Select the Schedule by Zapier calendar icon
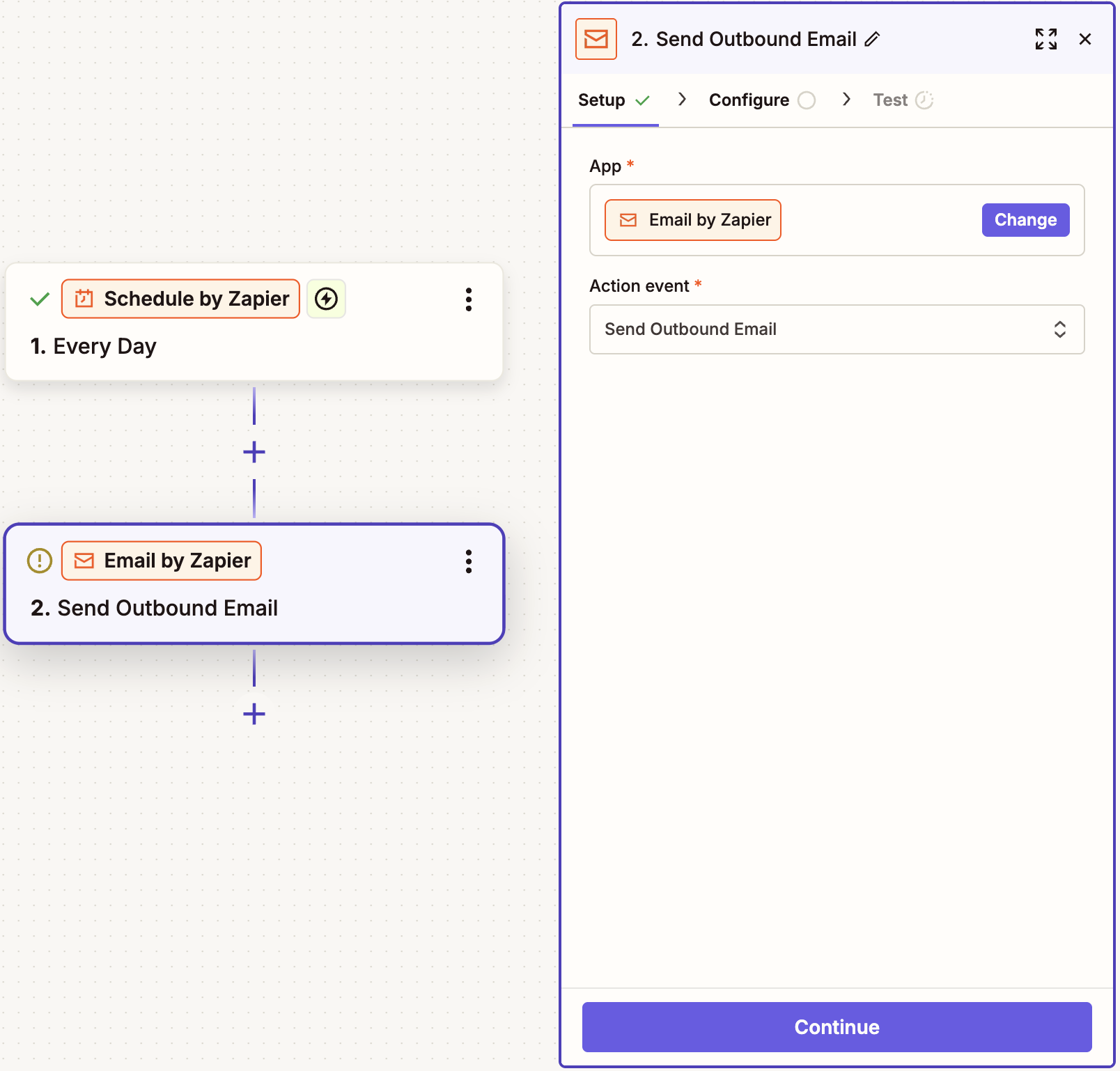The height and width of the screenshot is (1071, 1120). (x=84, y=298)
